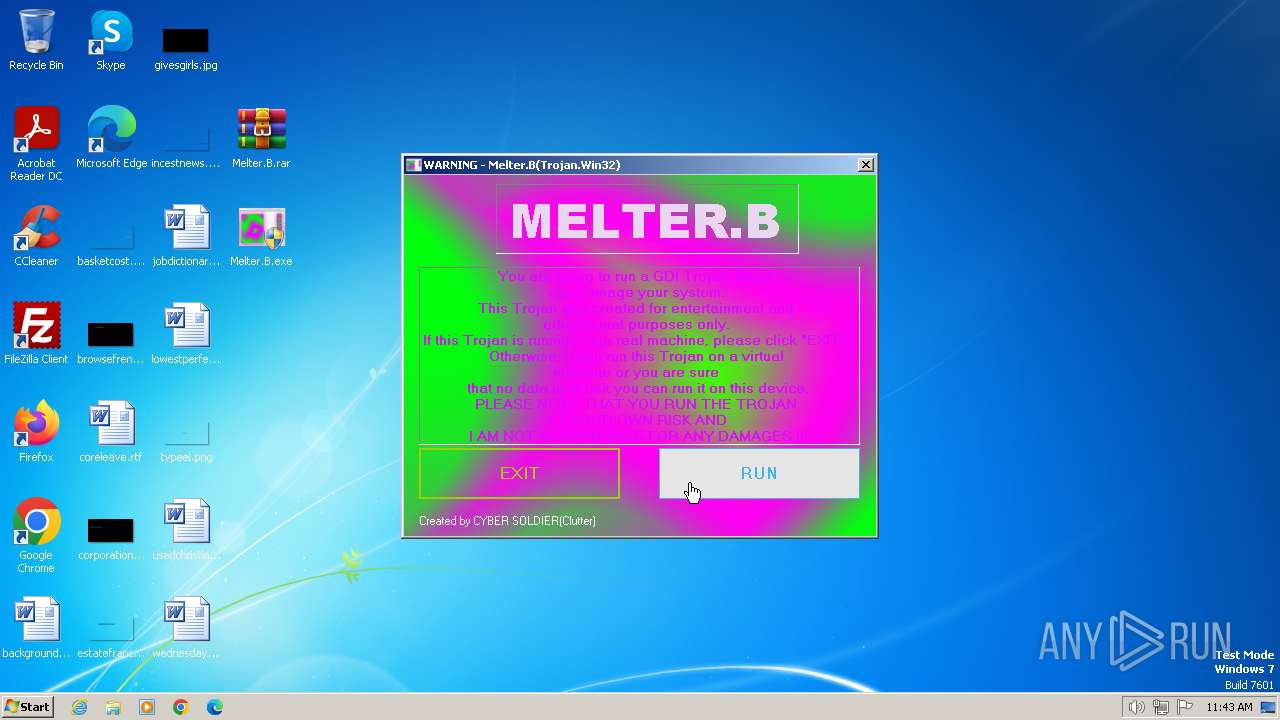The height and width of the screenshot is (720, 1280).
Task: Select the lowestperfe Word document icon
Action: [186, 334]
